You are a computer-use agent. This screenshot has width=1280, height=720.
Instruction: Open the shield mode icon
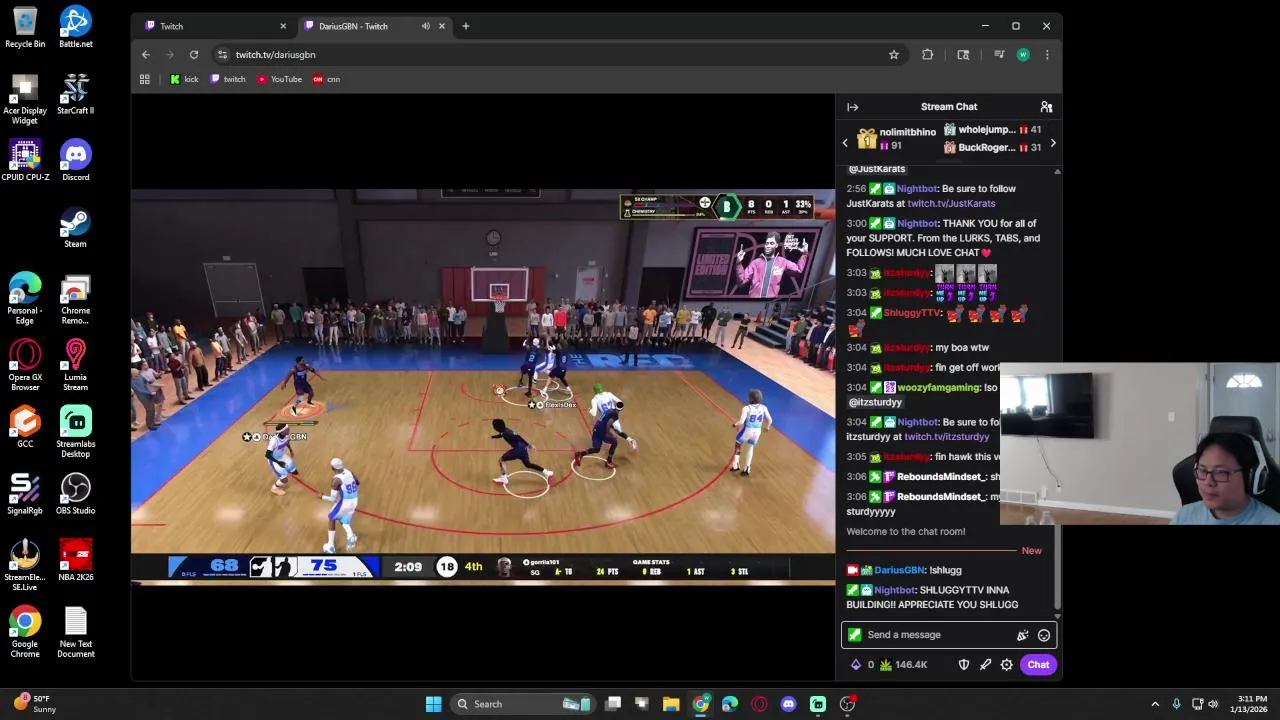tap(964, 665)
